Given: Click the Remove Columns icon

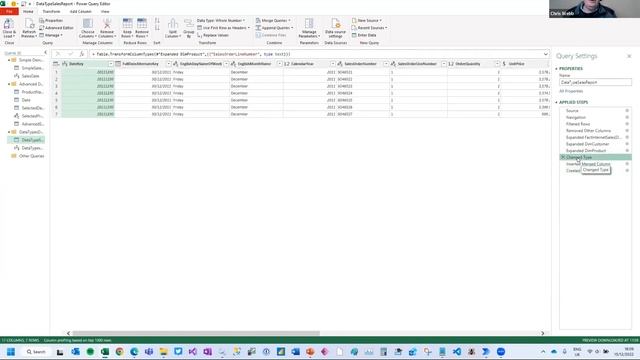Looking at the screenshot, I should pos(107,24).
